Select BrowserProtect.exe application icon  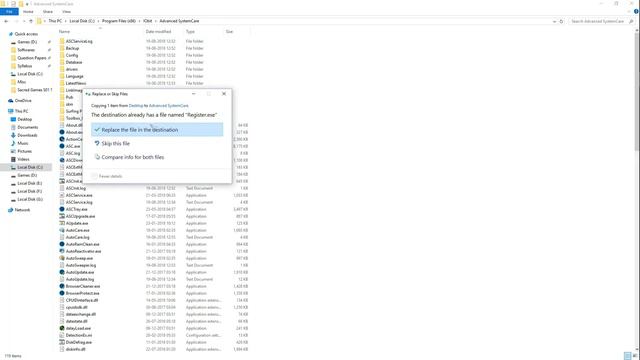point(62,293)
